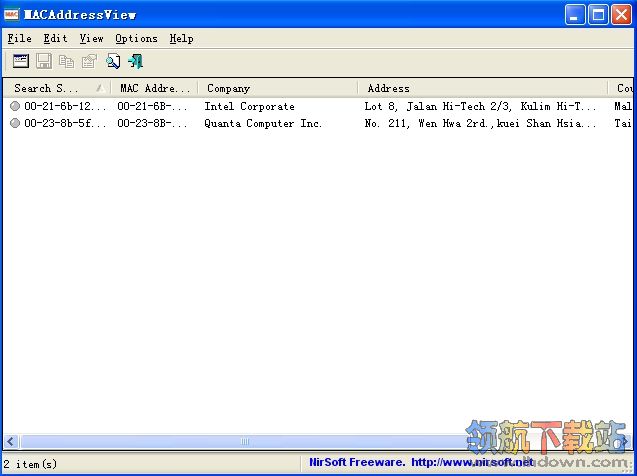Open the Edit menu
Viewport: 637px width, 476px height.
[x=55, y=39]
